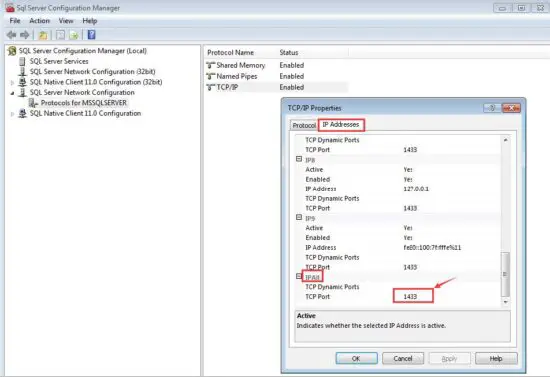Screen dimensions: 550x377
Task: Click the Forward arrow toolbar icon
Action: point(25,35)
